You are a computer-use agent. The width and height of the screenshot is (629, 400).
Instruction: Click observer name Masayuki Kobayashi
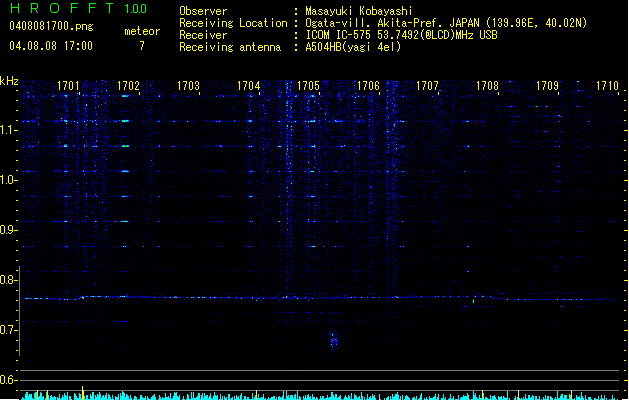coord(359,11)
